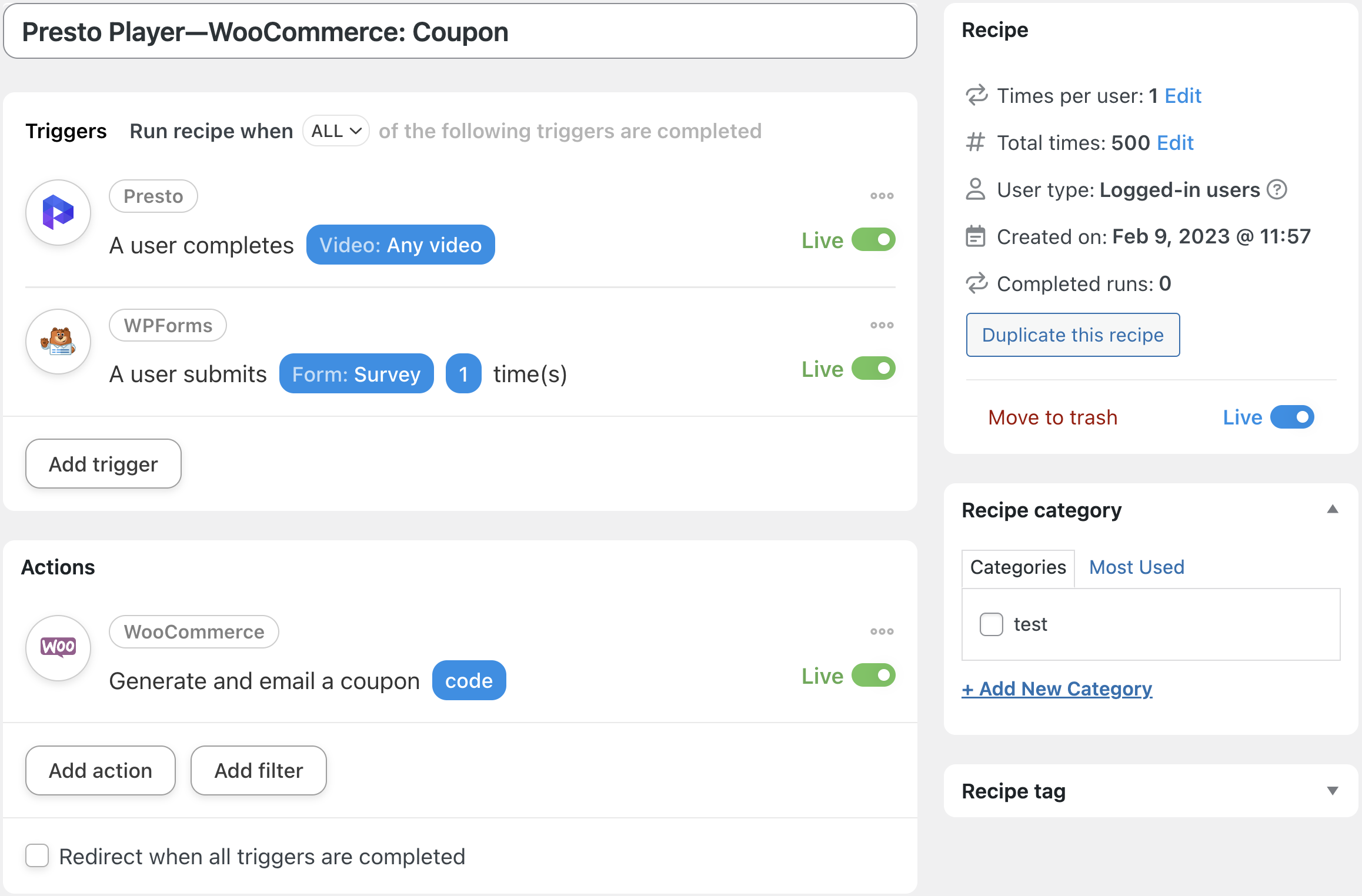1362x896 pixels.
Task: Click the Add filter button
Action: 259,771
